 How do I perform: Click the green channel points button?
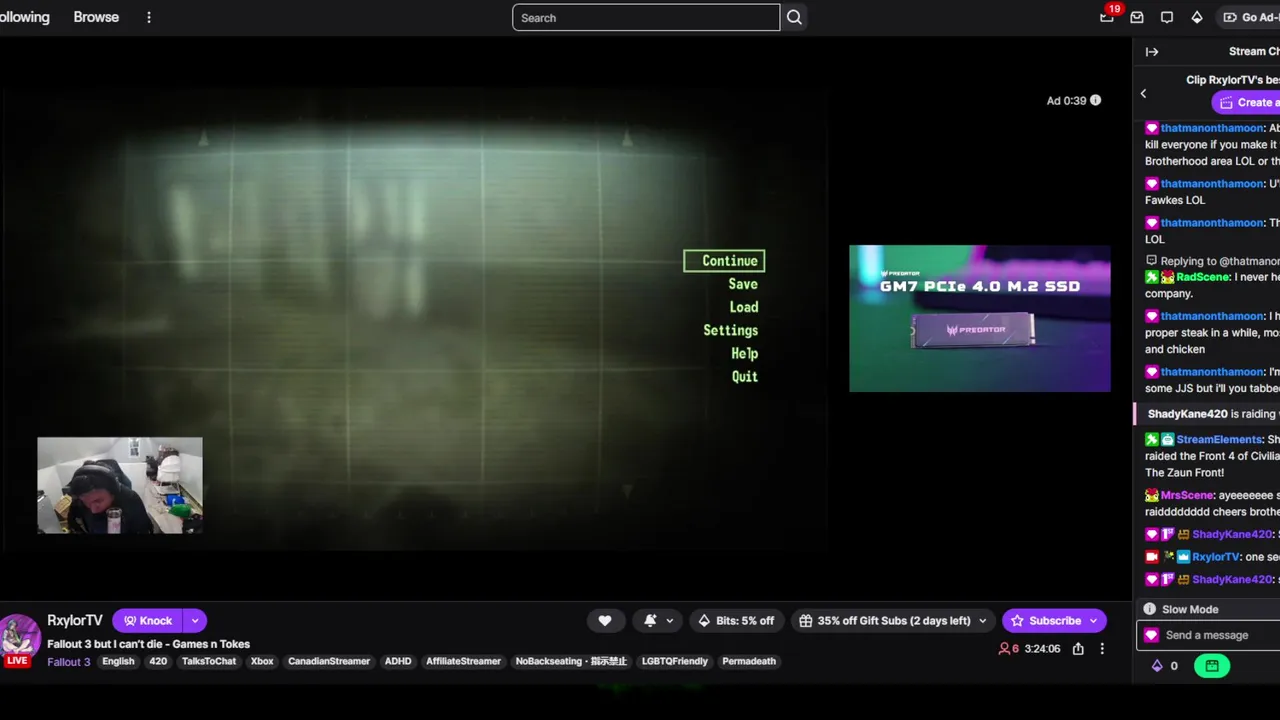[1212, 666]
